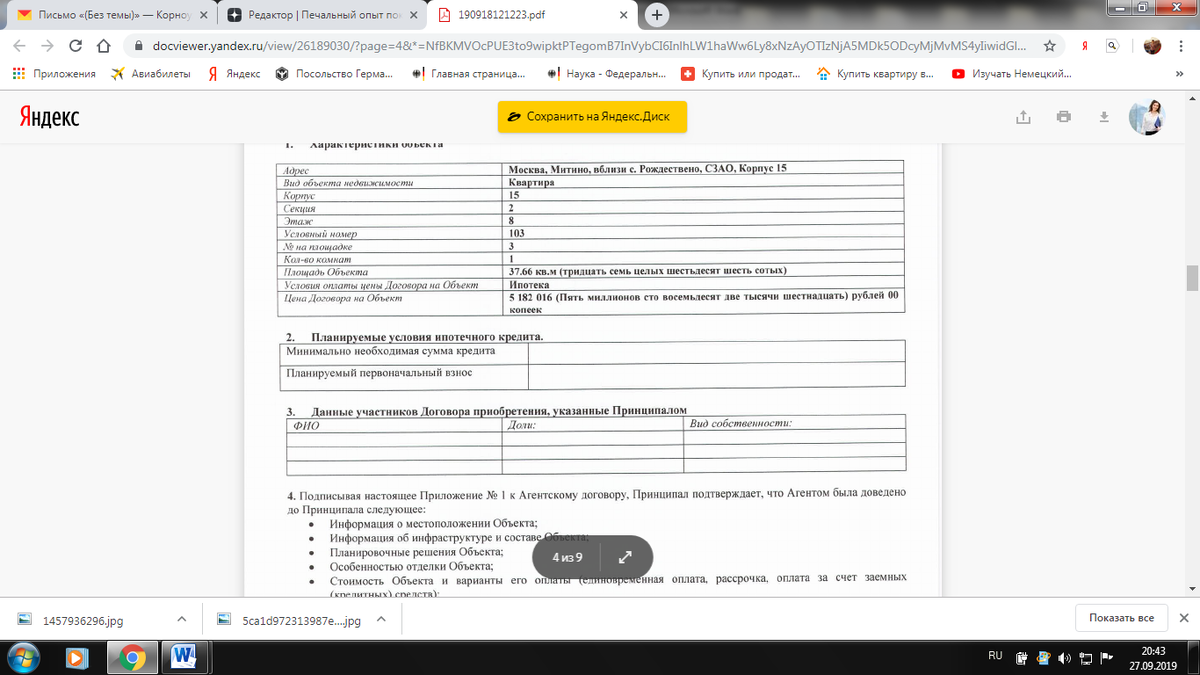Bookmark this page with star icon

(x=1049, y=46)
